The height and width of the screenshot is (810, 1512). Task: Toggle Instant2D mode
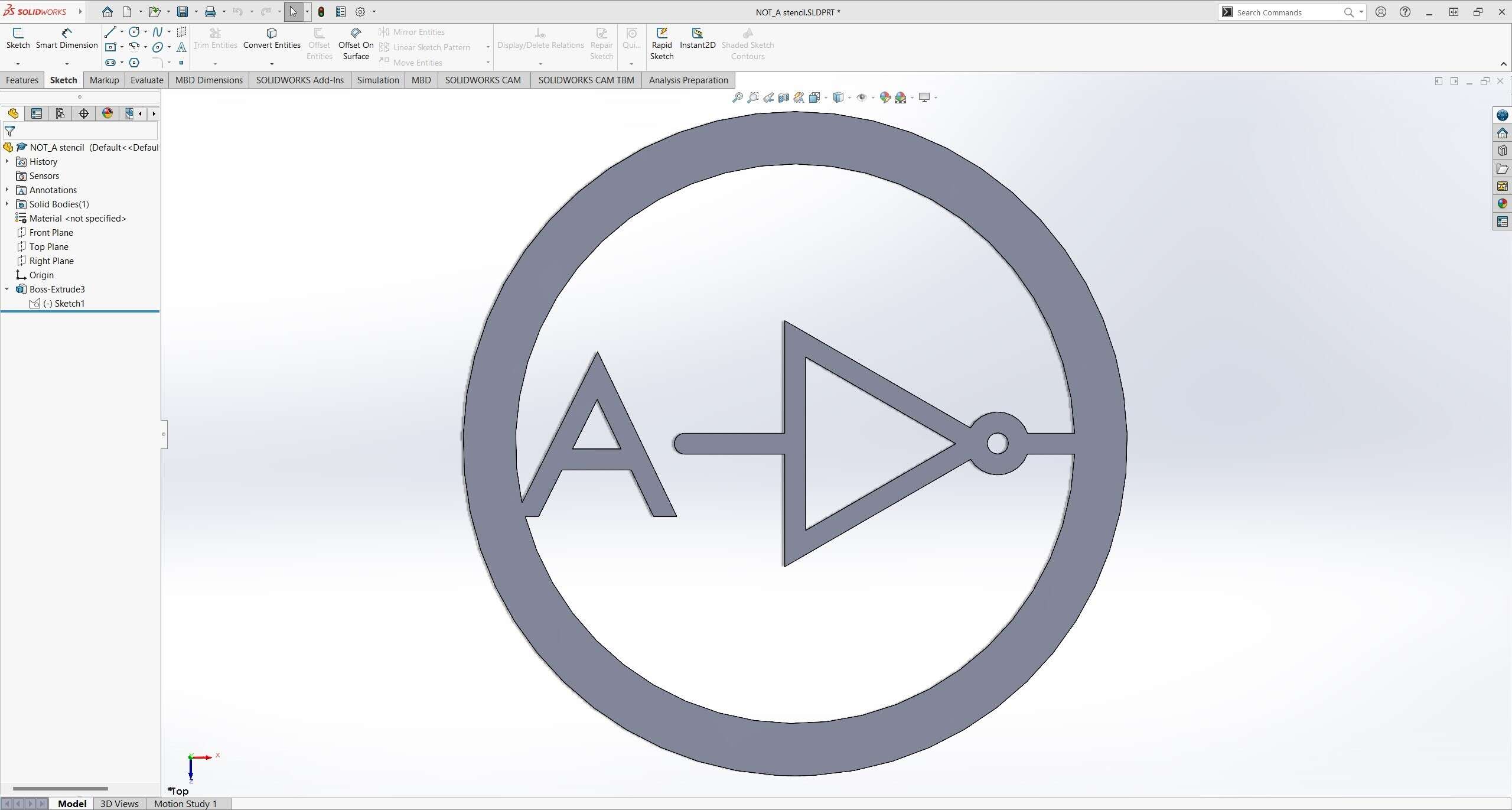pyautogui.click(x=697, y=38)
